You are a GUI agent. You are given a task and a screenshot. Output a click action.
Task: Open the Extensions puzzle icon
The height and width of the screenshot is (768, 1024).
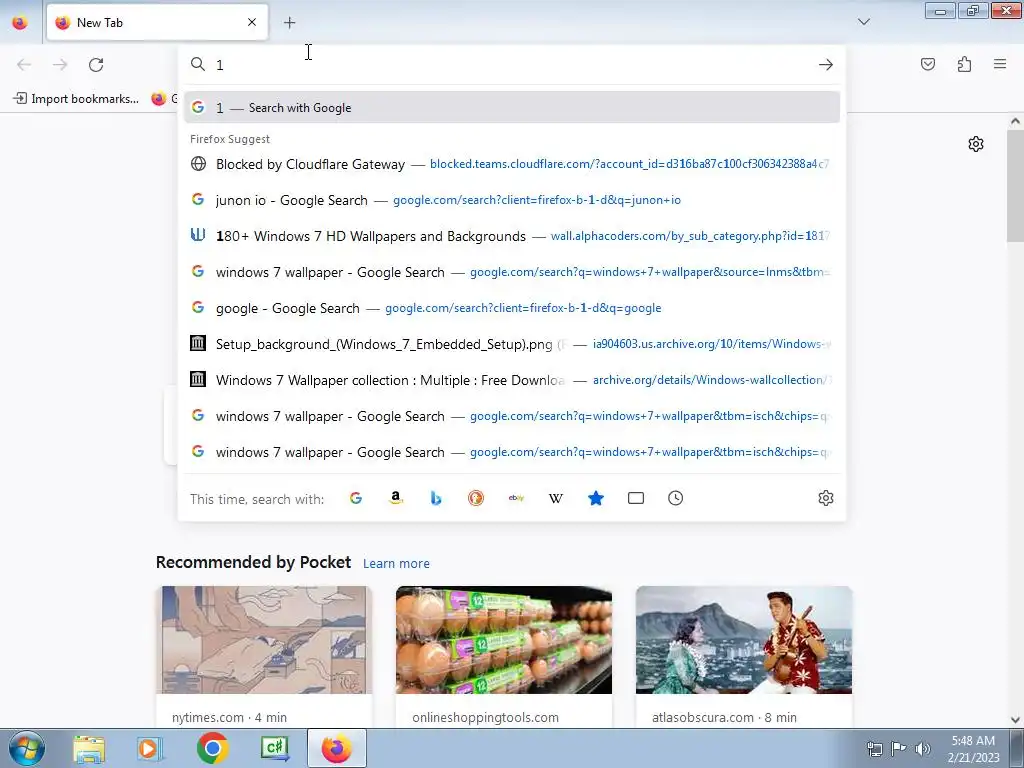[964, 64]
